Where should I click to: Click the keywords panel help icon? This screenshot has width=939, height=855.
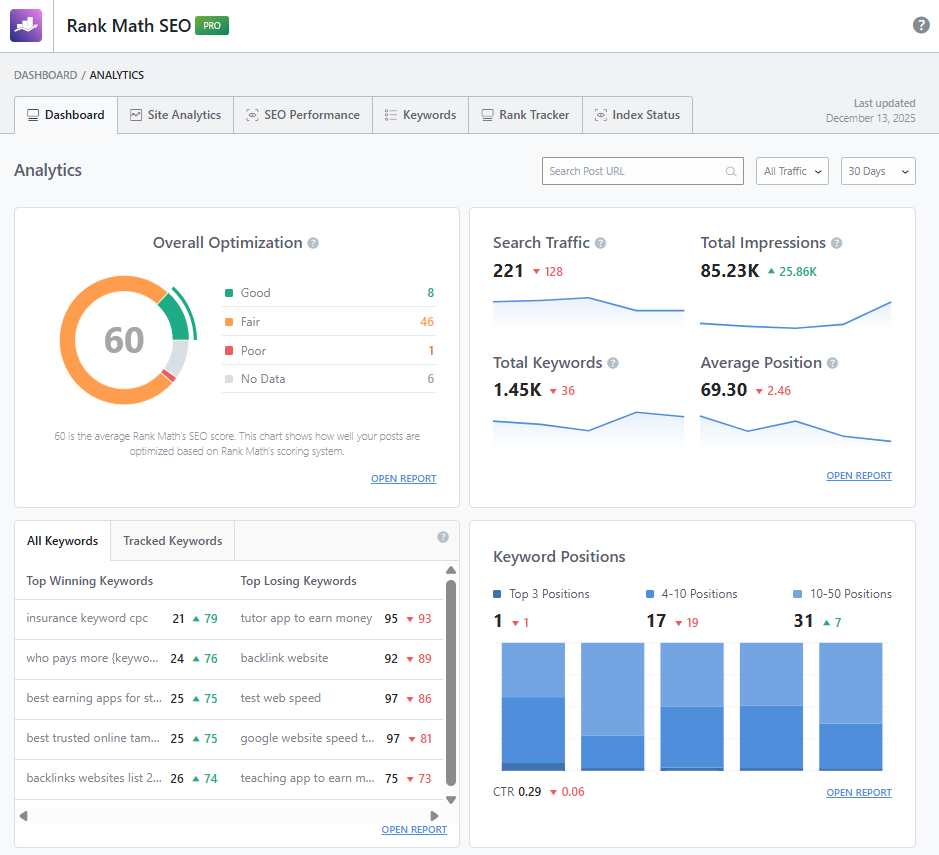[443, 537]
